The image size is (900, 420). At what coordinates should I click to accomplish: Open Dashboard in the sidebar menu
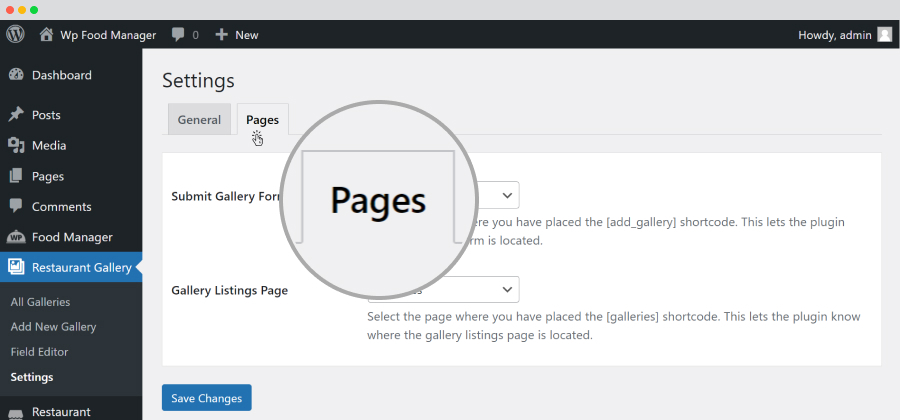pyautogui.click(x=62, y=75)
